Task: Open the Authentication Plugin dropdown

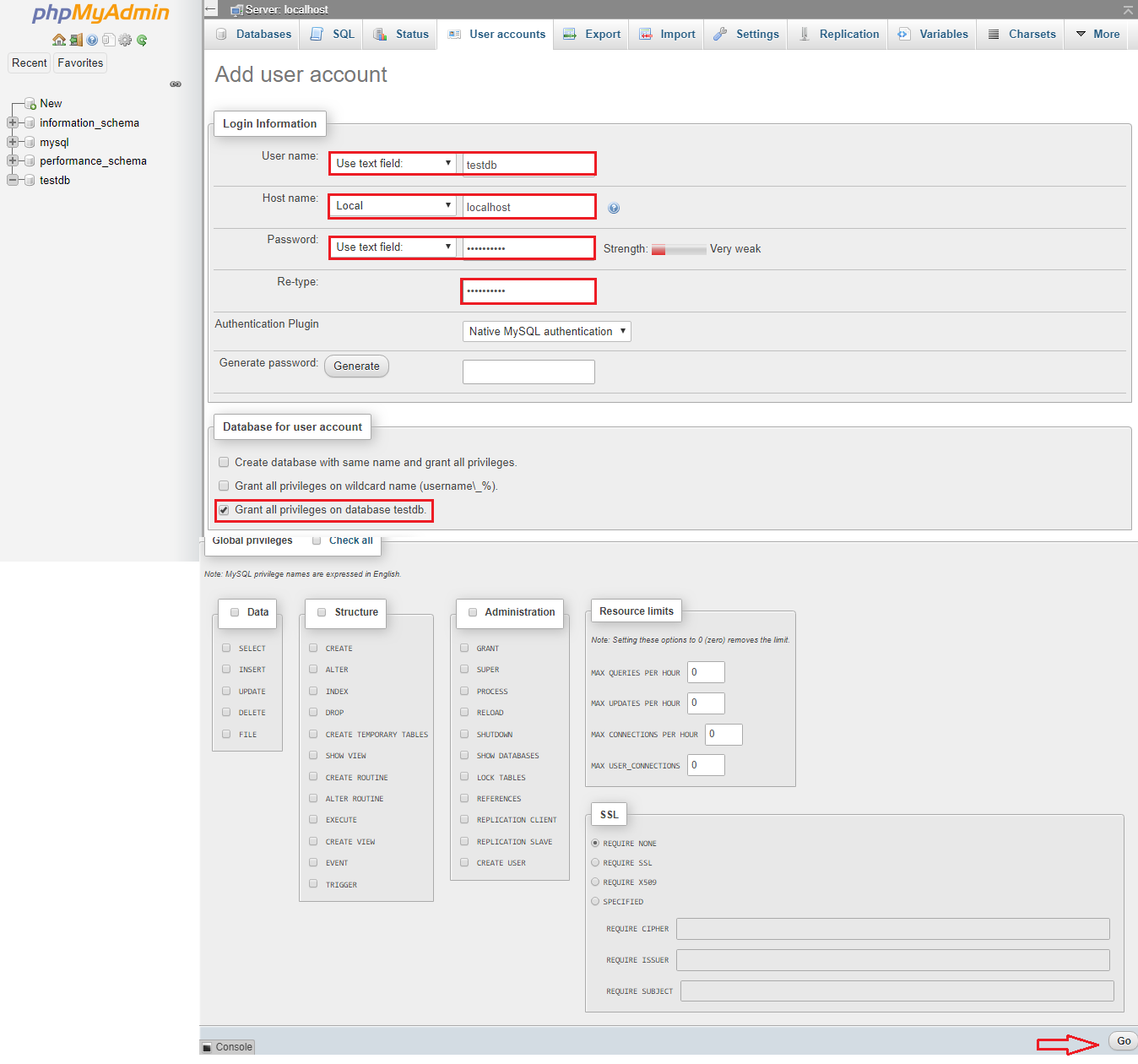Action: pos(547,332)
